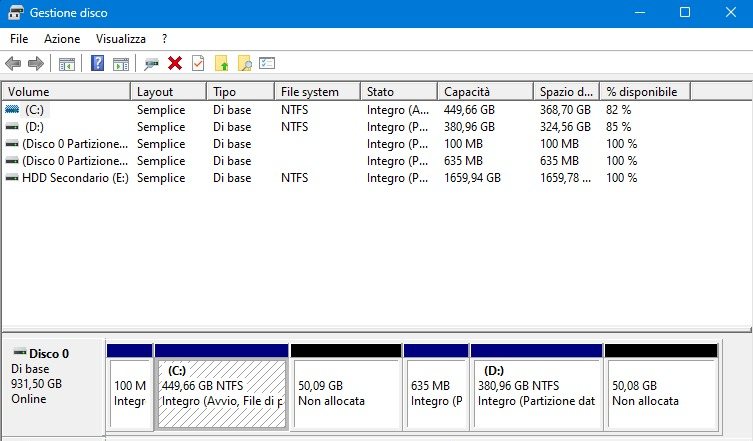Sort by the Volume column header
Screen dimensions: 753x441
tap(66, 91)
